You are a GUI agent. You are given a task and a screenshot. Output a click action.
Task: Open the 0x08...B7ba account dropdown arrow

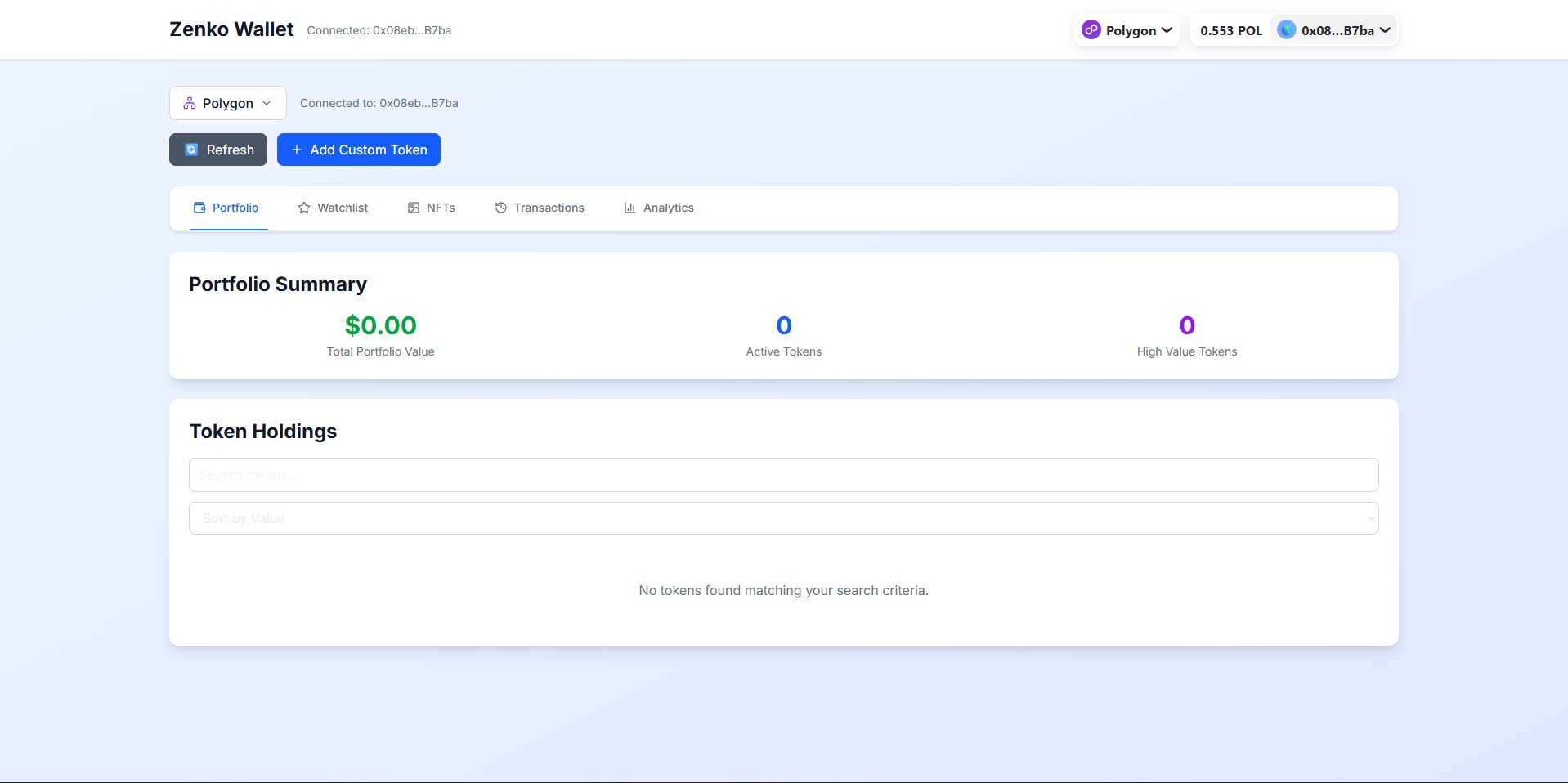tap(1385, 30)
